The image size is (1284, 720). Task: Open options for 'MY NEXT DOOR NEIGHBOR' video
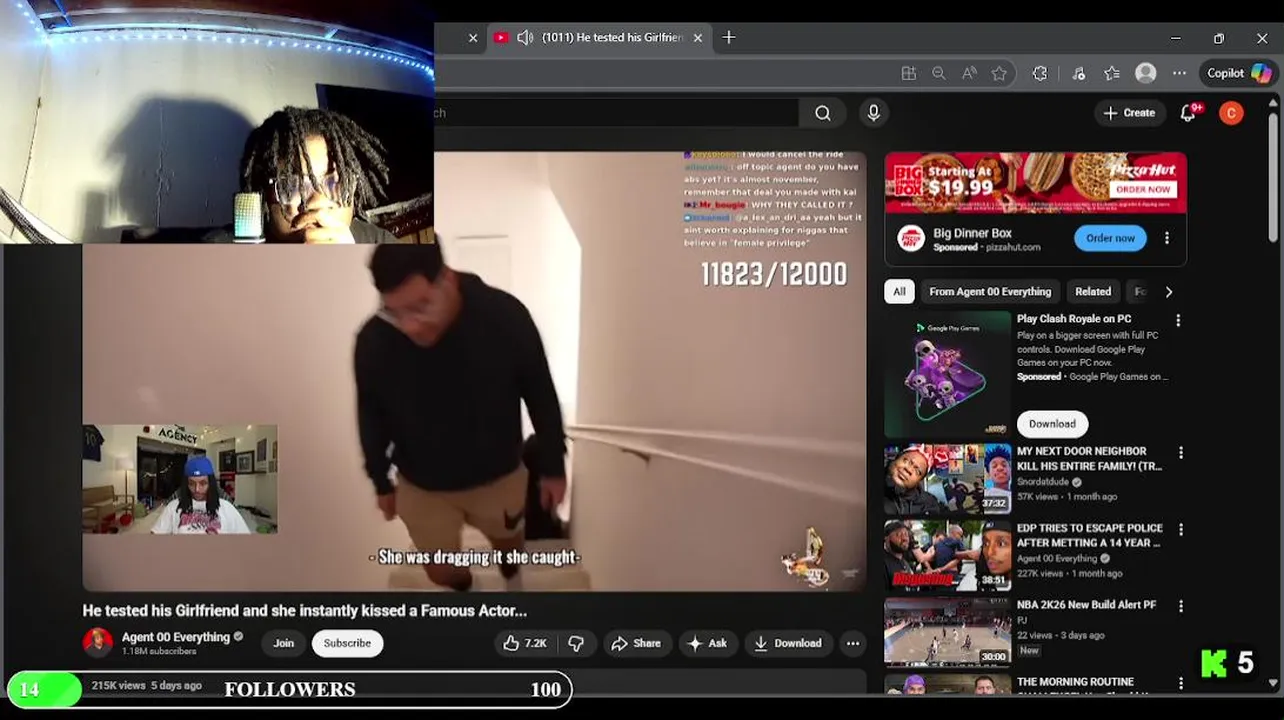[1181, 453]
